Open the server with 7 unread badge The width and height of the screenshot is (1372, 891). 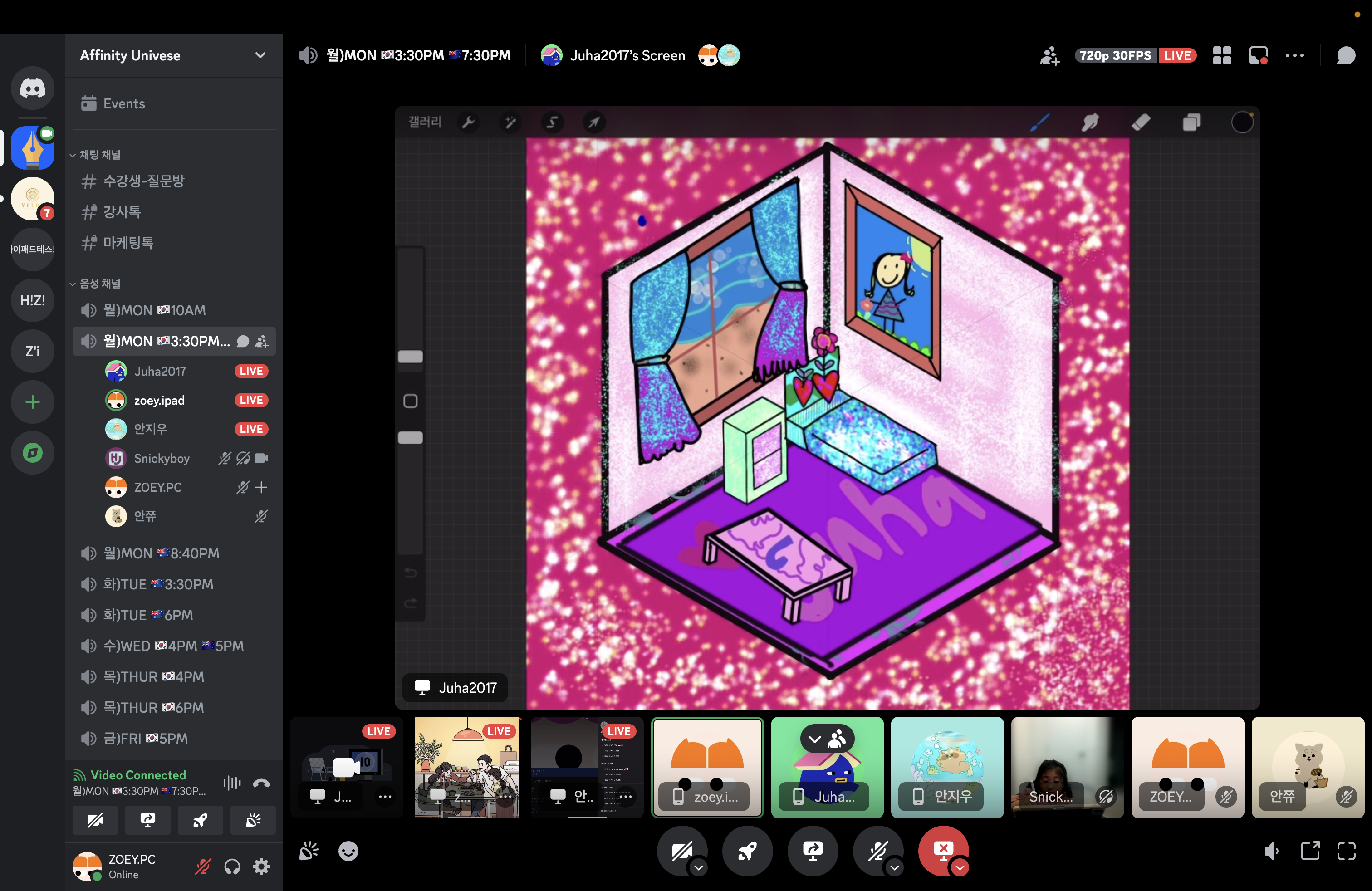pos(32,199)
